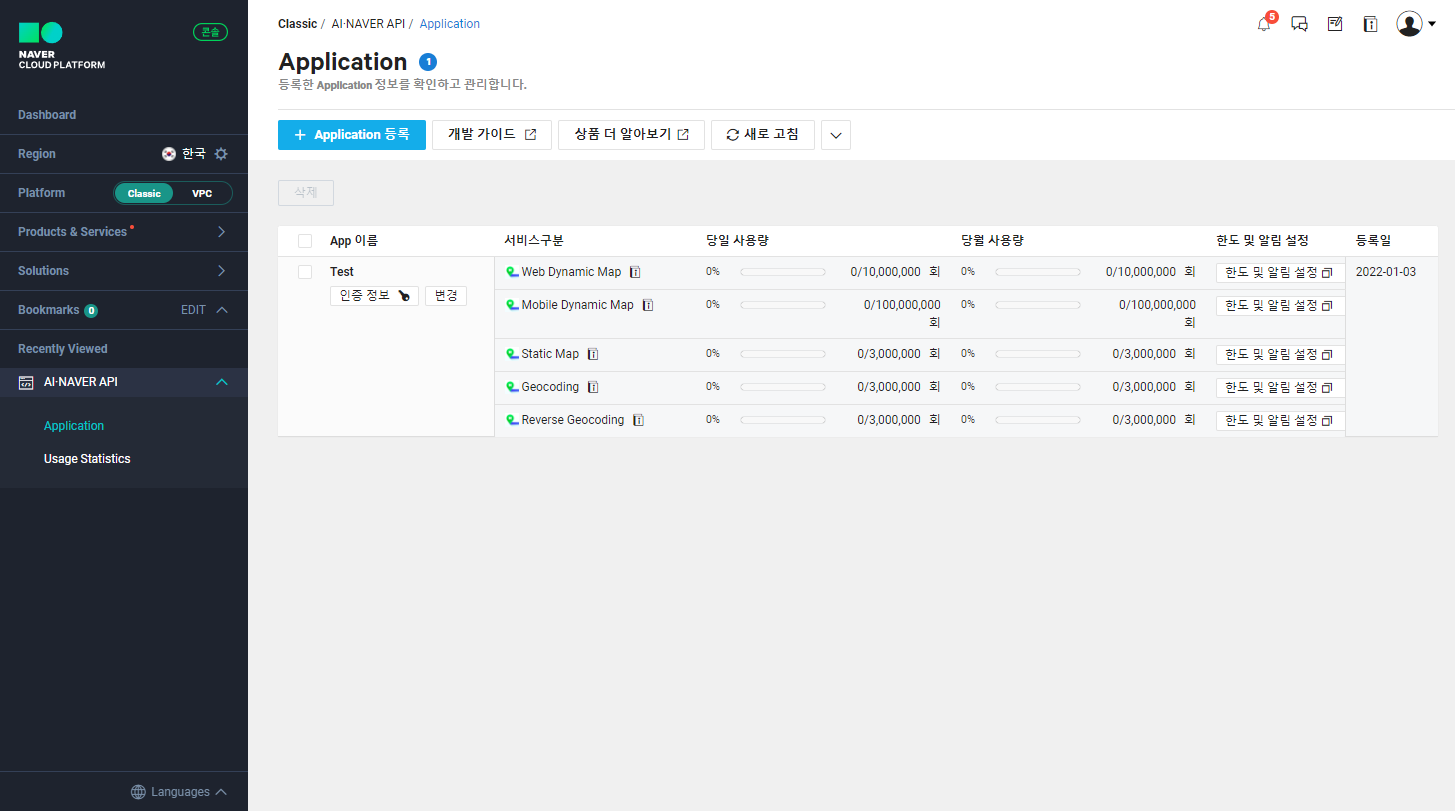Select the header checkbox for all apps
The image size is (1455, 811).
point(305,241)
